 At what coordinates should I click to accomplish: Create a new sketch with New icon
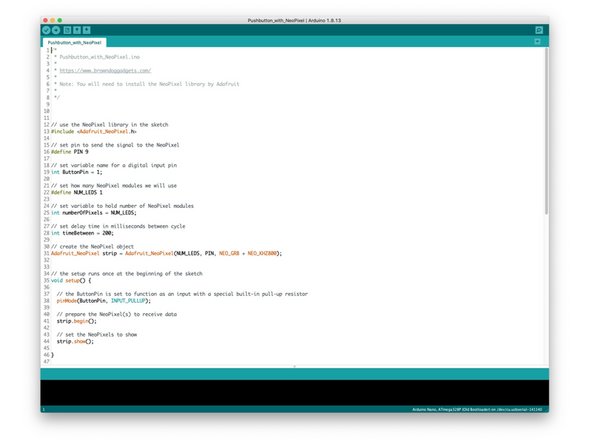pos(67,30)
